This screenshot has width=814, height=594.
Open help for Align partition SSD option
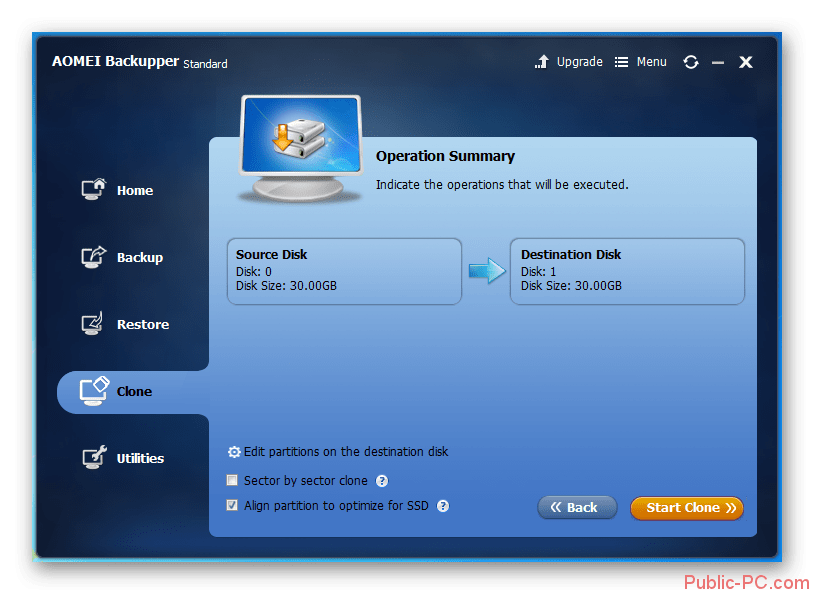pyautogui.click(x=443, y=506)
